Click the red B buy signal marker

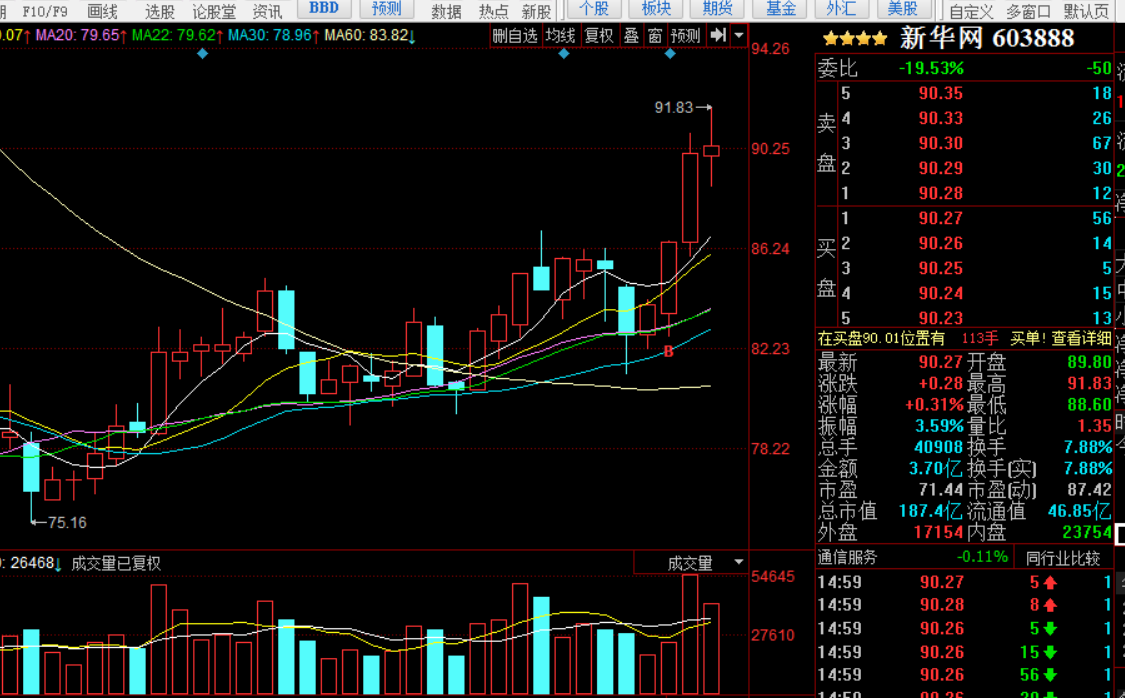[668, 351]
